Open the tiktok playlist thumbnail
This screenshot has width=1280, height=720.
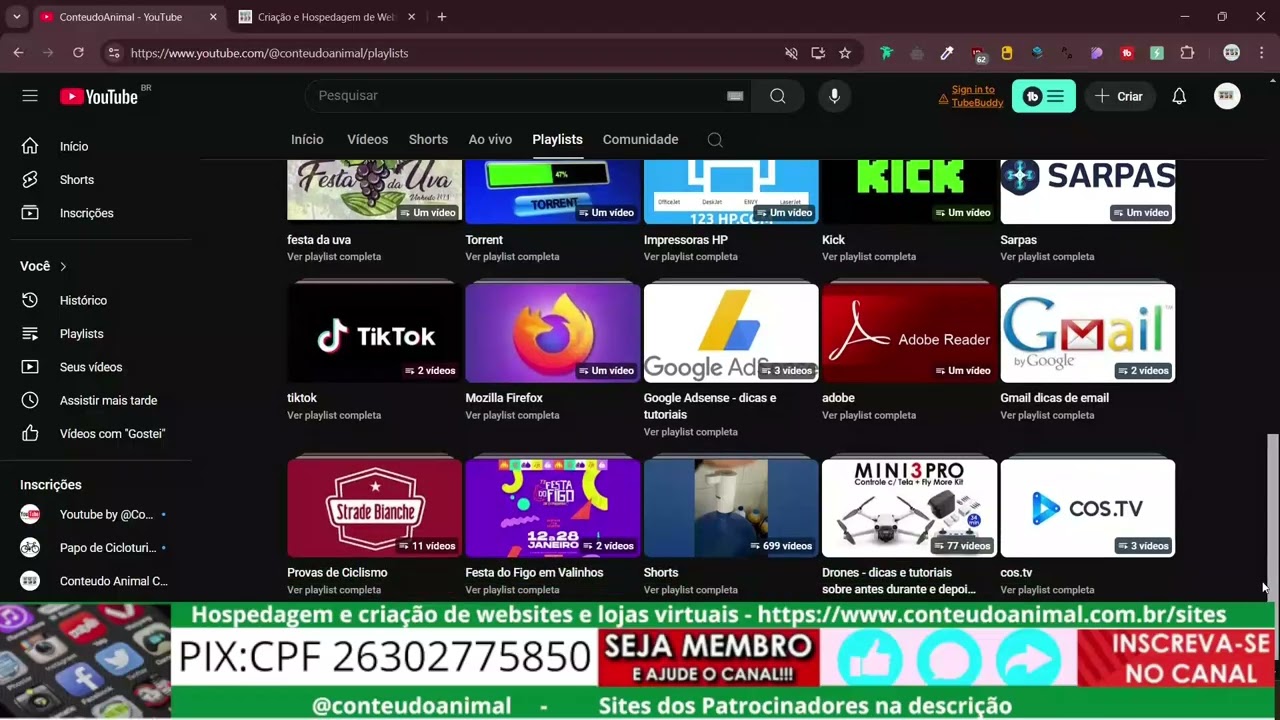(374, 333)
